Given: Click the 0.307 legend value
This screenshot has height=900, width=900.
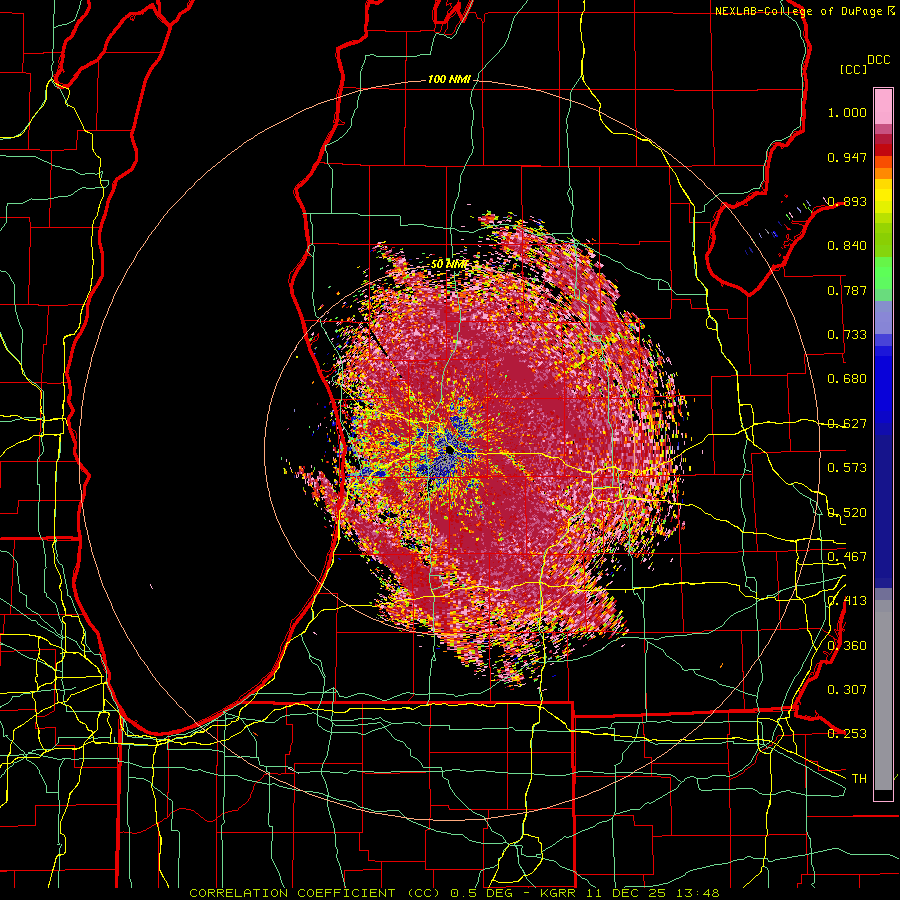Looking at the screenshot, I should point(847,690).
